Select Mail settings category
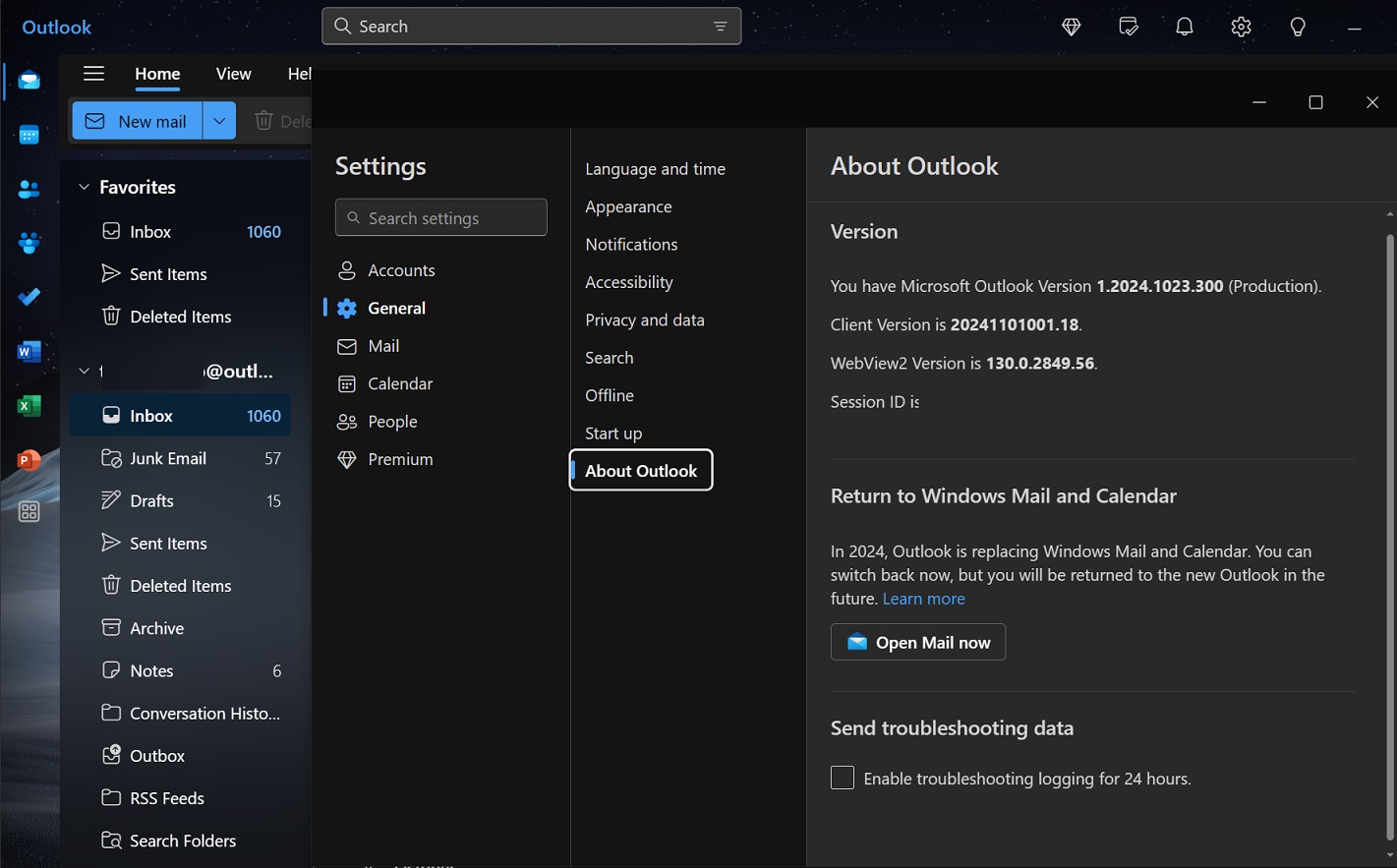Image resolution: width=1397 pixels, height=868 pixels. tap(441, 346)
